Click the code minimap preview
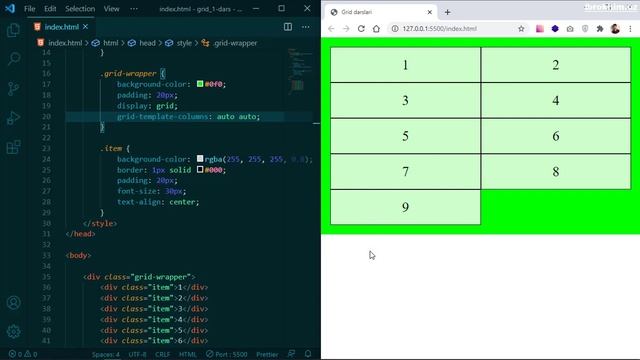Viewport: 640px width, 360px height. click(x=300, y=71)
